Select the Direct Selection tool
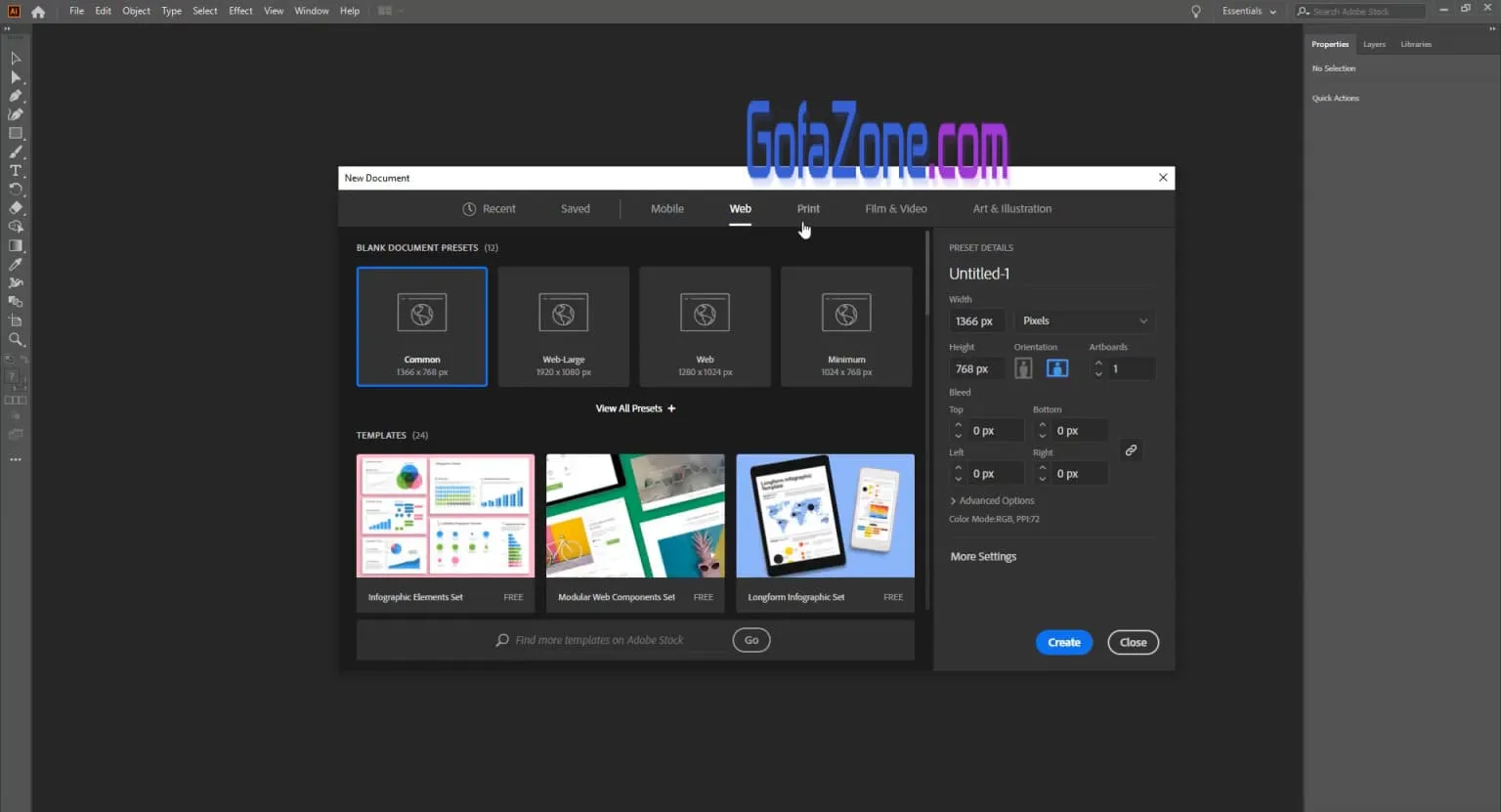The image size is (1501, 812). point(16,77)
